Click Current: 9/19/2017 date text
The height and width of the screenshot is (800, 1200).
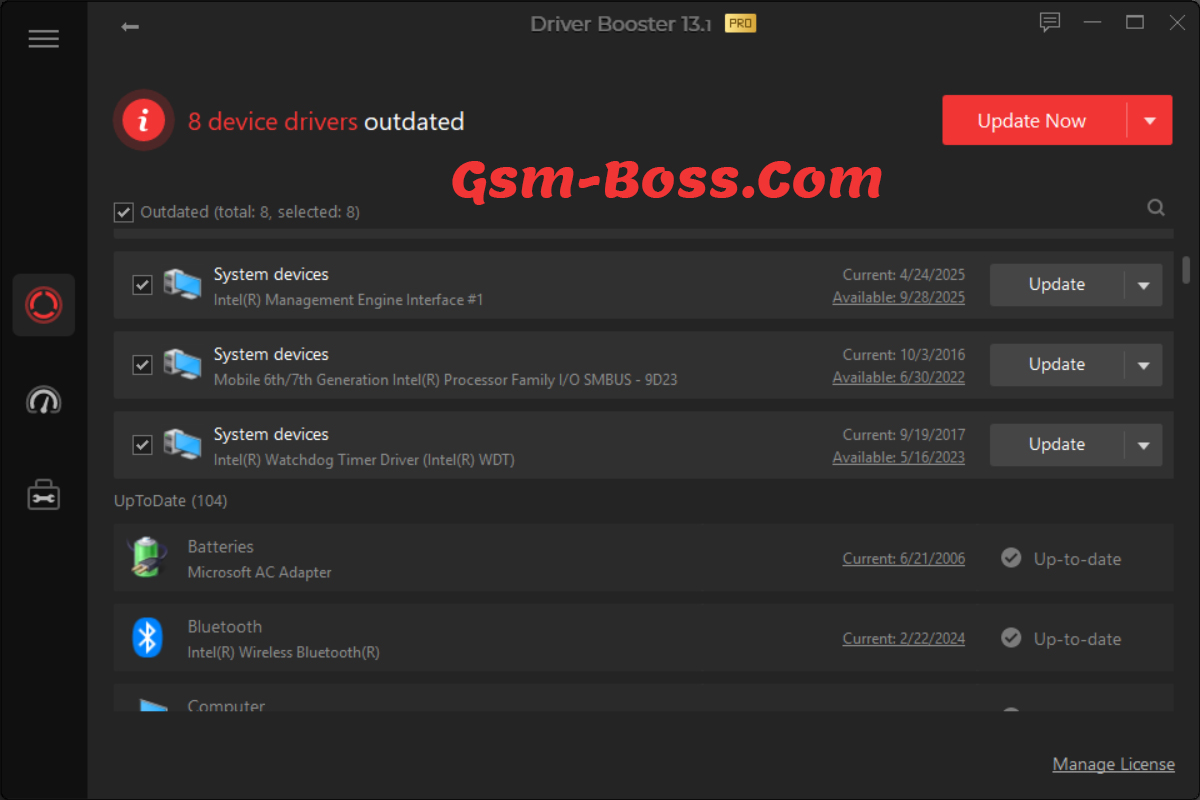(x=904, y=434)
